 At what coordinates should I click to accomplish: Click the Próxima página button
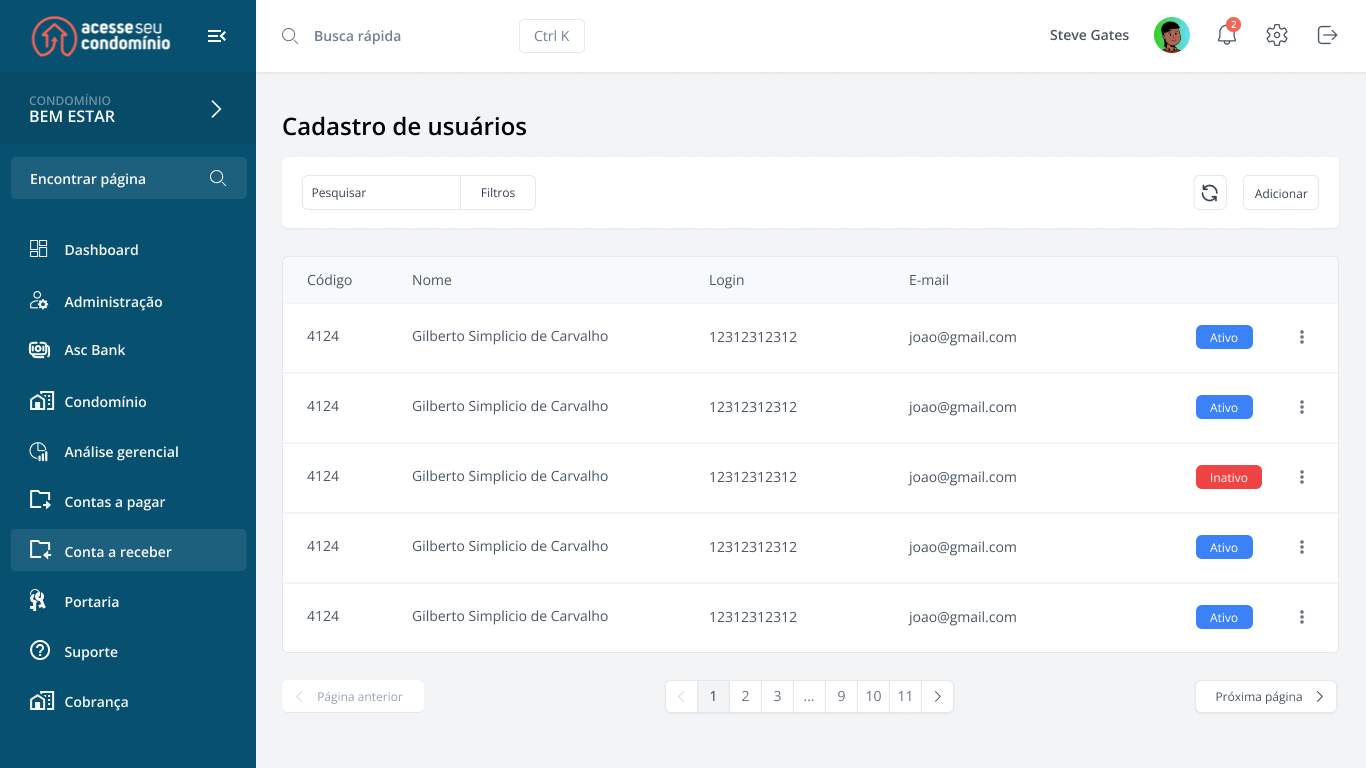pos(1266,697)
